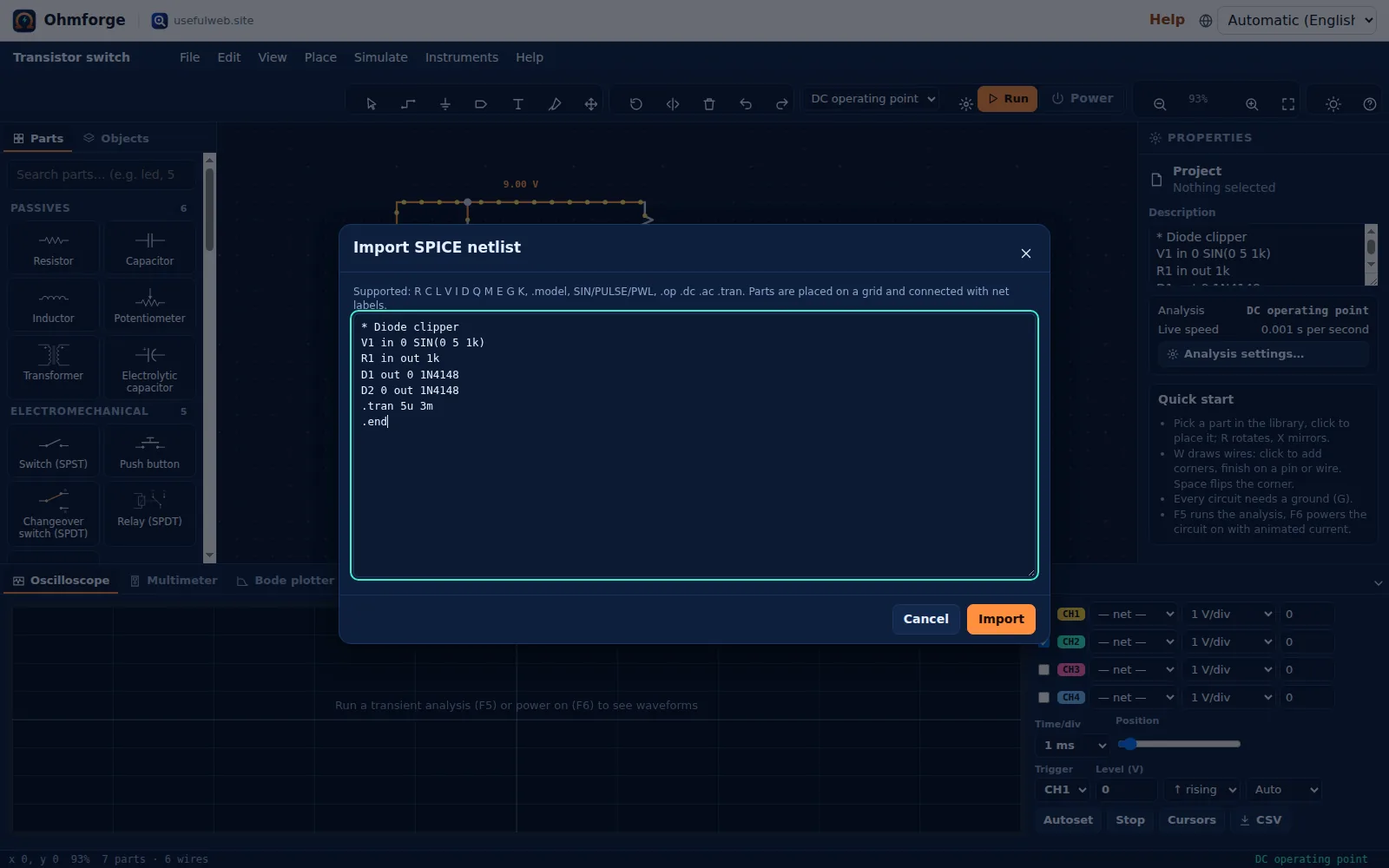Click the orange Import button
Viewport: 1389px width, 868px height.
[x=1001, y=619]
